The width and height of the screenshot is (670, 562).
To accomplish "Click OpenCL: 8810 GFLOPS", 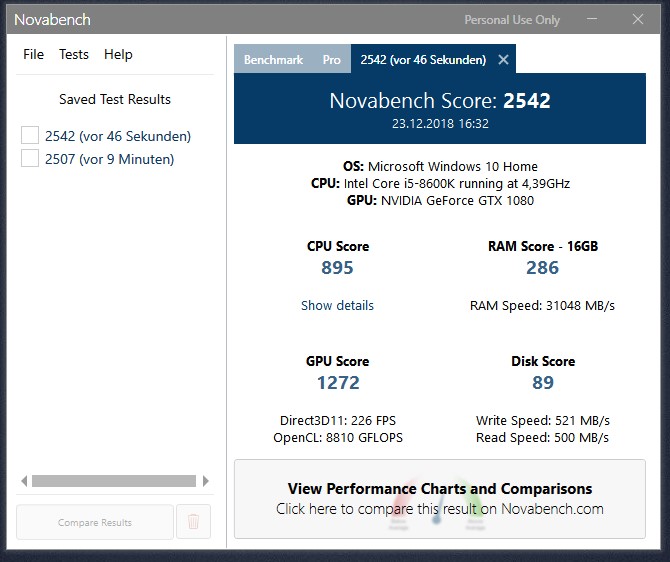I will [338, 438].
